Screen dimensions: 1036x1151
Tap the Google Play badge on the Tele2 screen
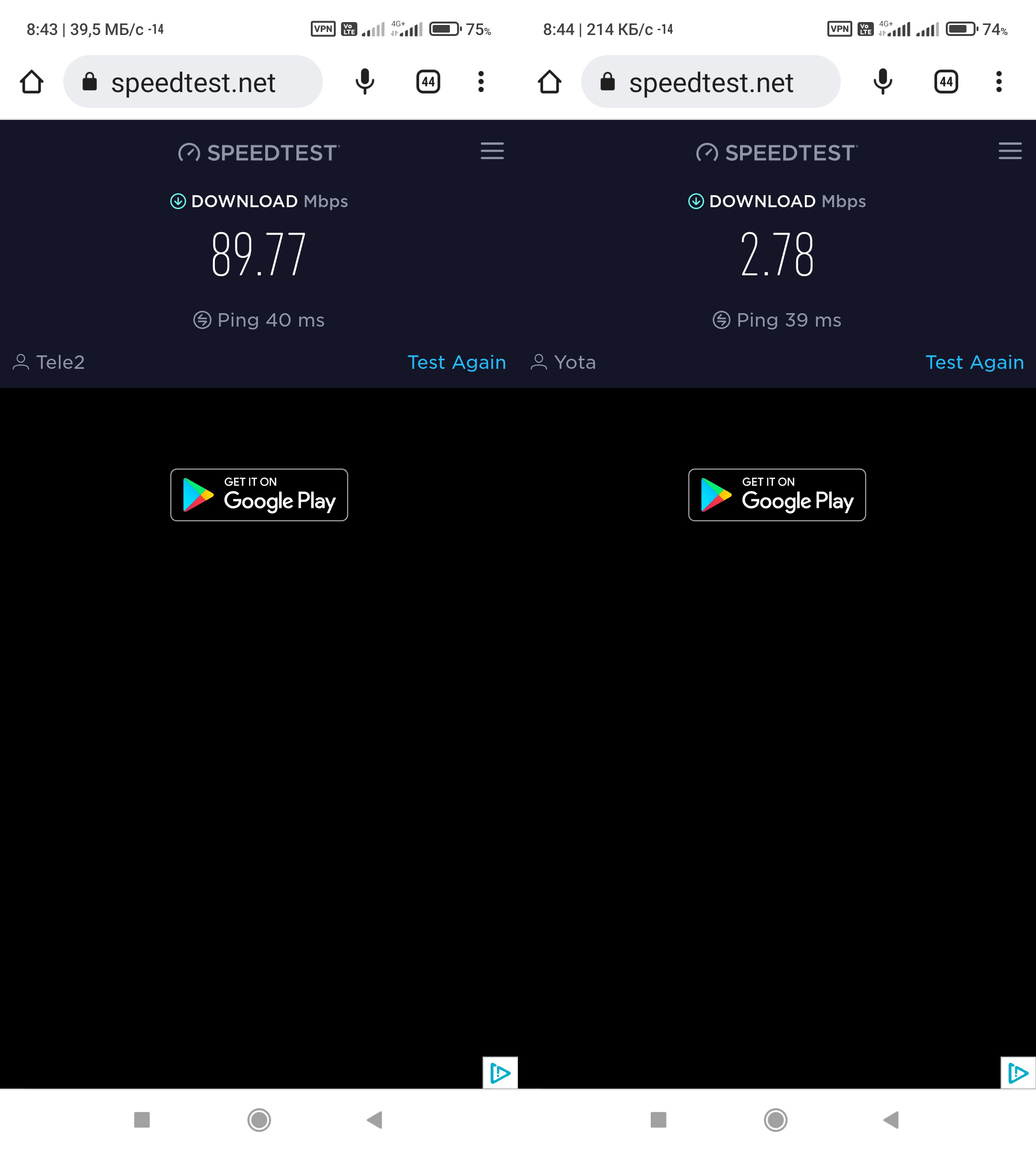(259, 494)
